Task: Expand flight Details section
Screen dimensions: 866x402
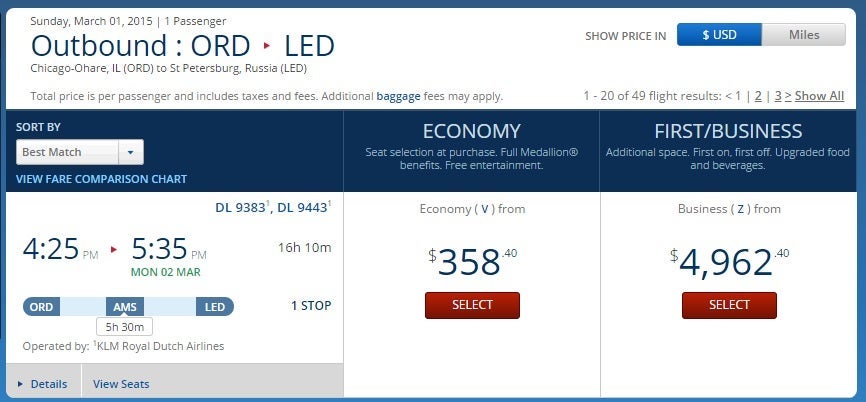Action: tap(43, 384)
